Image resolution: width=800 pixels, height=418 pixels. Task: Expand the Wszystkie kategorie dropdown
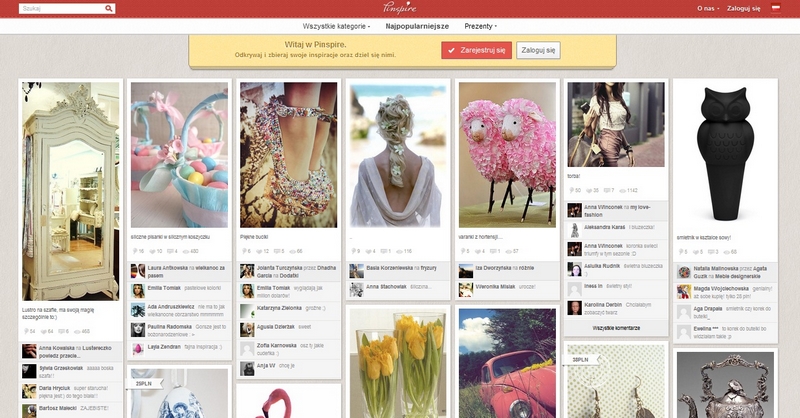(336, 26)
